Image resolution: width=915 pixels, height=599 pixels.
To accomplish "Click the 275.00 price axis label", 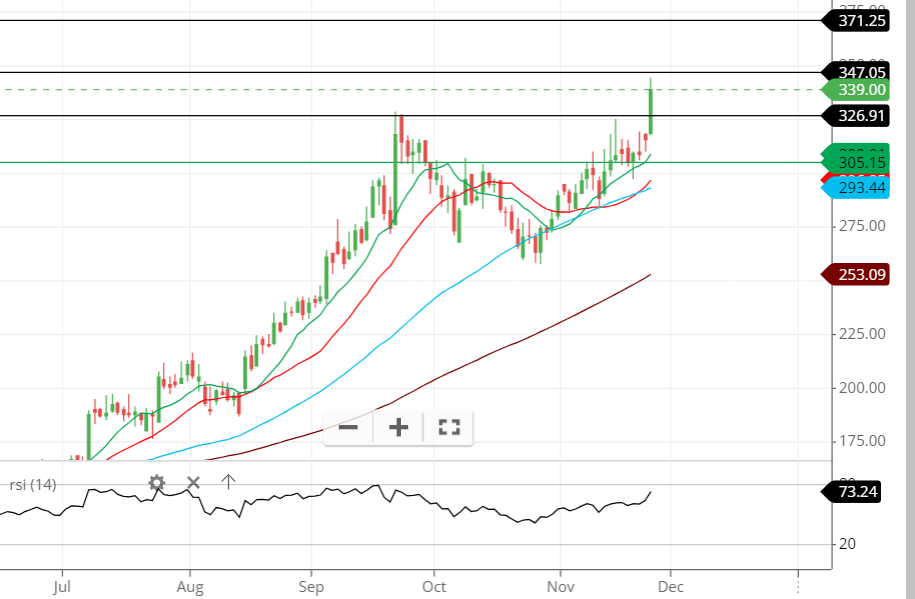I will coord(862,226).
